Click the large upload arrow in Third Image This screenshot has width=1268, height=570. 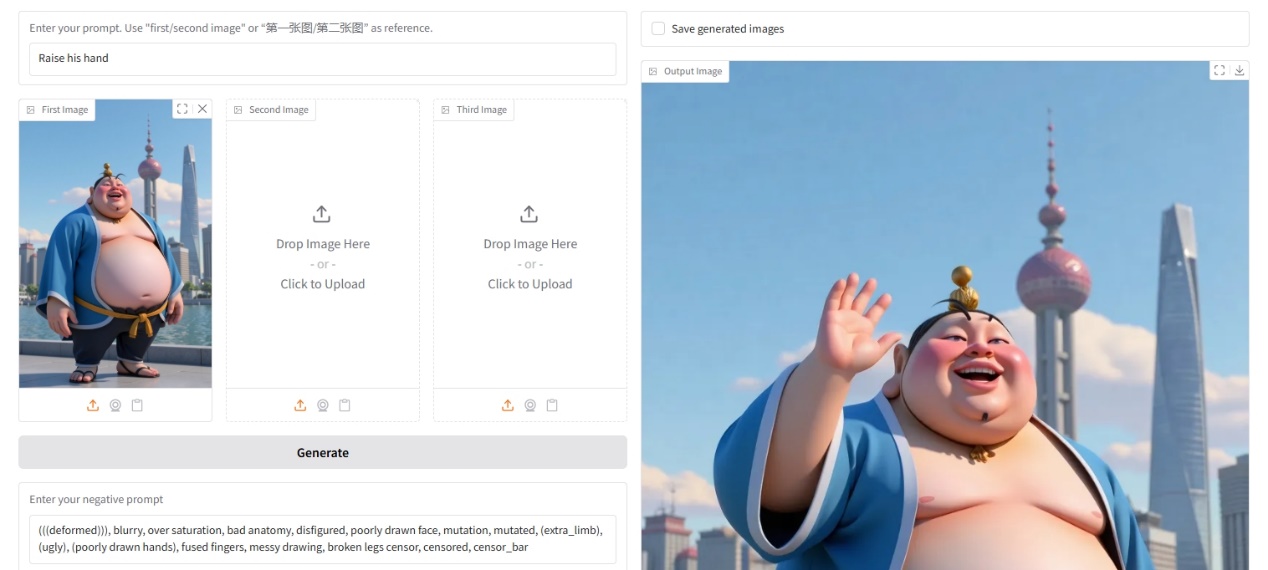click(529, 214)
